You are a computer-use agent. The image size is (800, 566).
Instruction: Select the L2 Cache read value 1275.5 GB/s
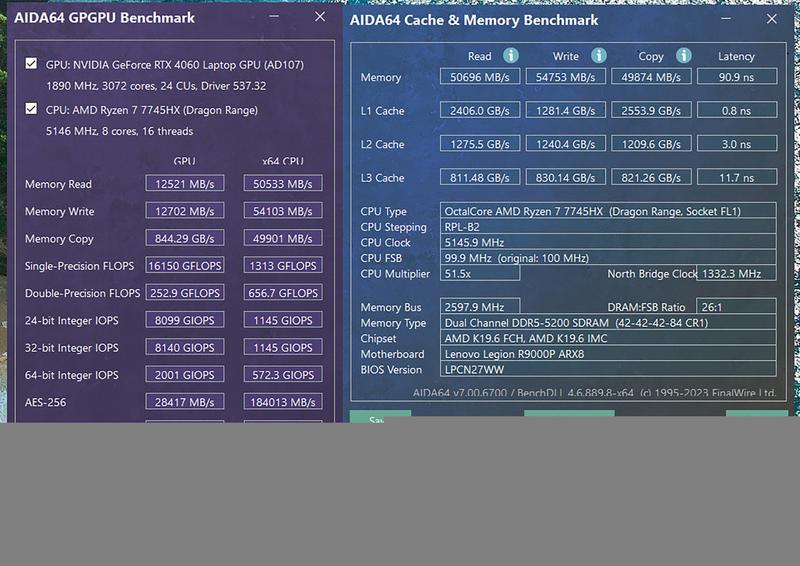pyautogui.click(x=480, y=144)
